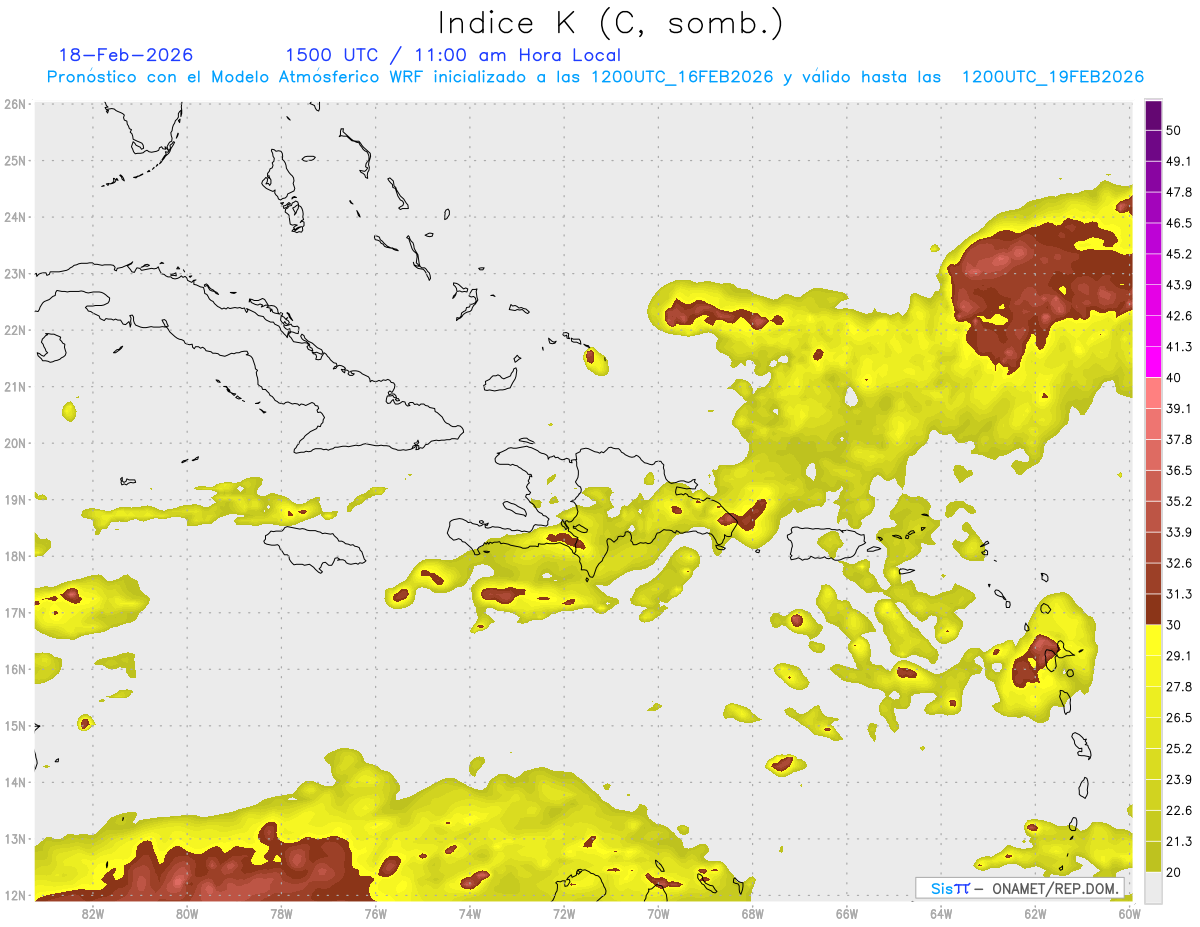Click dark brown swatch between 30 and 31.3
1200x927 pixels.
(1153, 609)
